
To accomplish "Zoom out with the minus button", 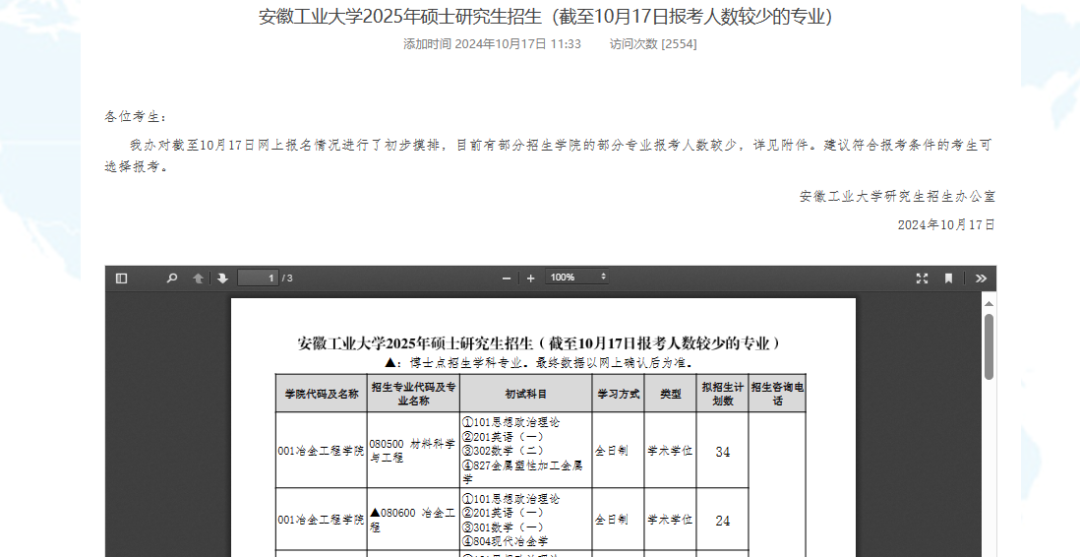I will pos(507,278).
